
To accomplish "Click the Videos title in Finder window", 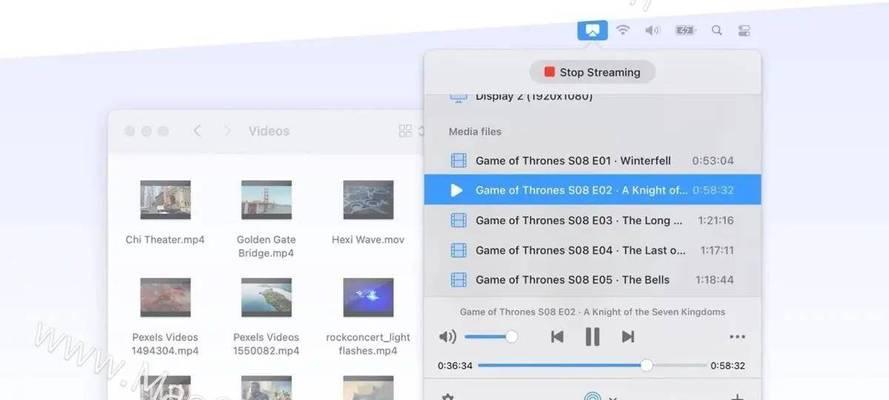I will (x=269, y=131).
